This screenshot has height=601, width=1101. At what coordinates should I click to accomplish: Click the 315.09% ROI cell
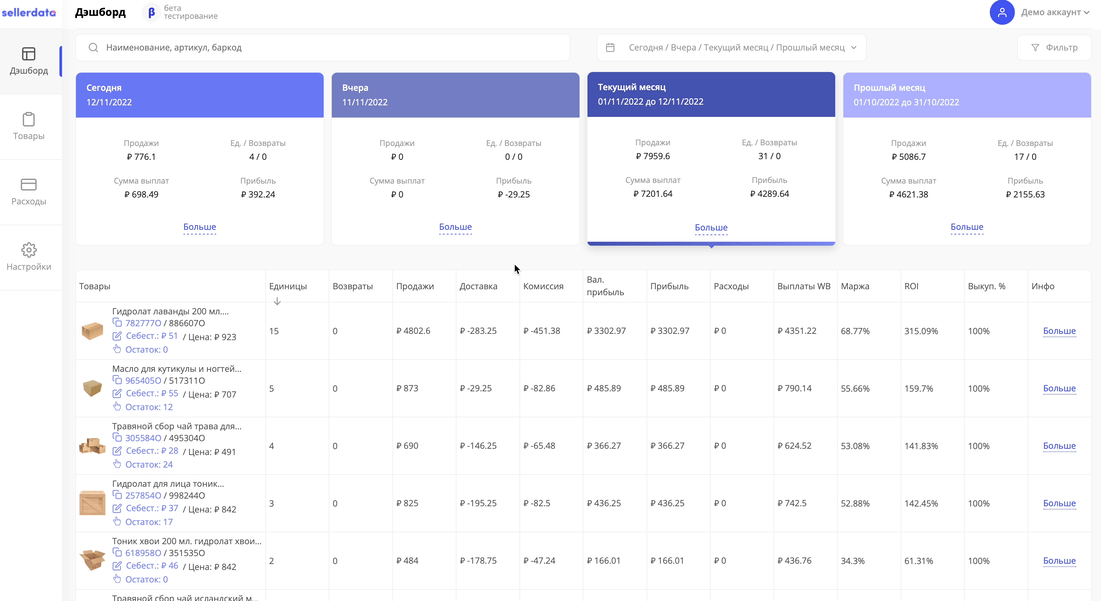[921, 331]
